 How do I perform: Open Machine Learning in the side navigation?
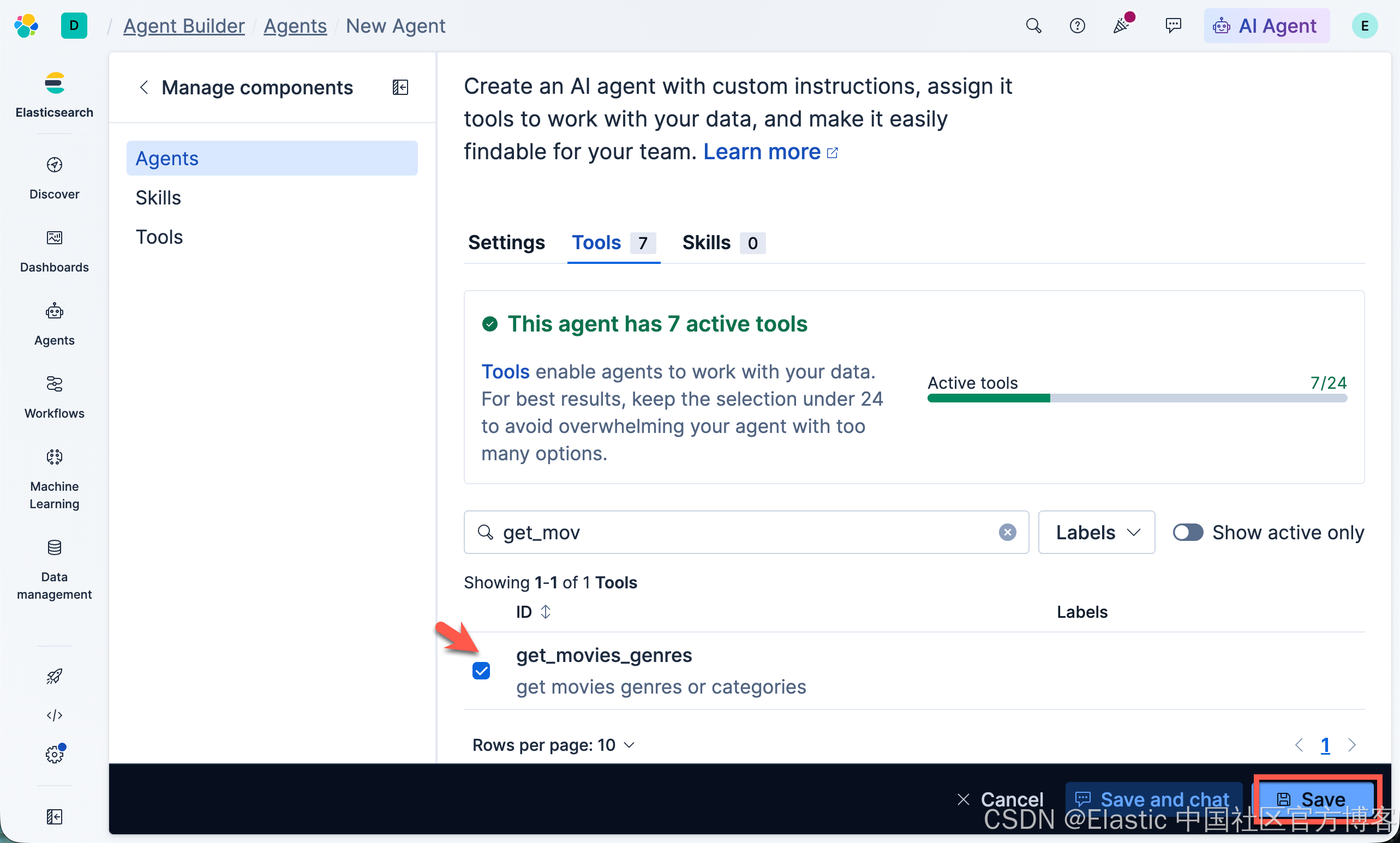[55, 479]
